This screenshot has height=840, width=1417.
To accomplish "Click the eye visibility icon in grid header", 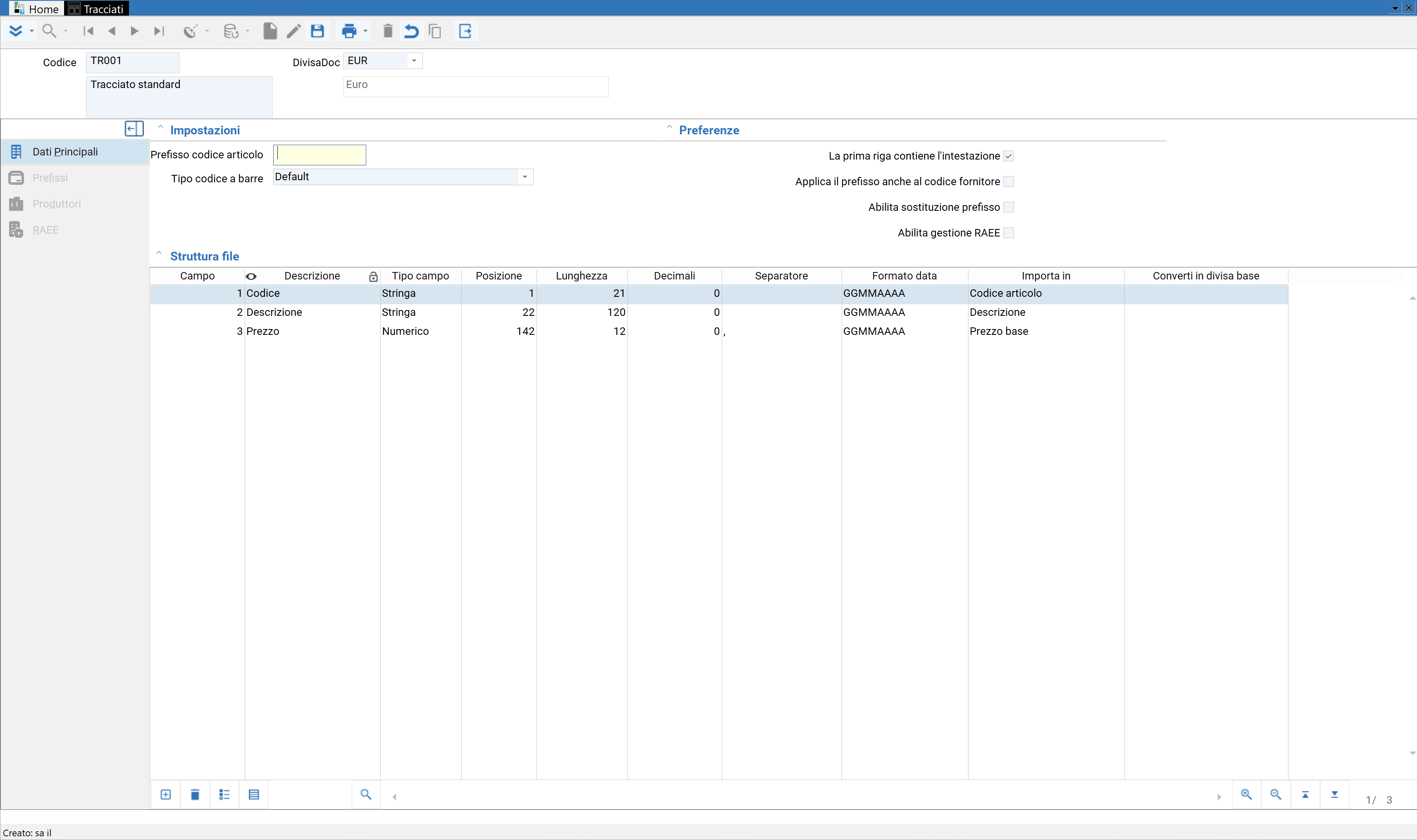I will click(x=251, y=276).
